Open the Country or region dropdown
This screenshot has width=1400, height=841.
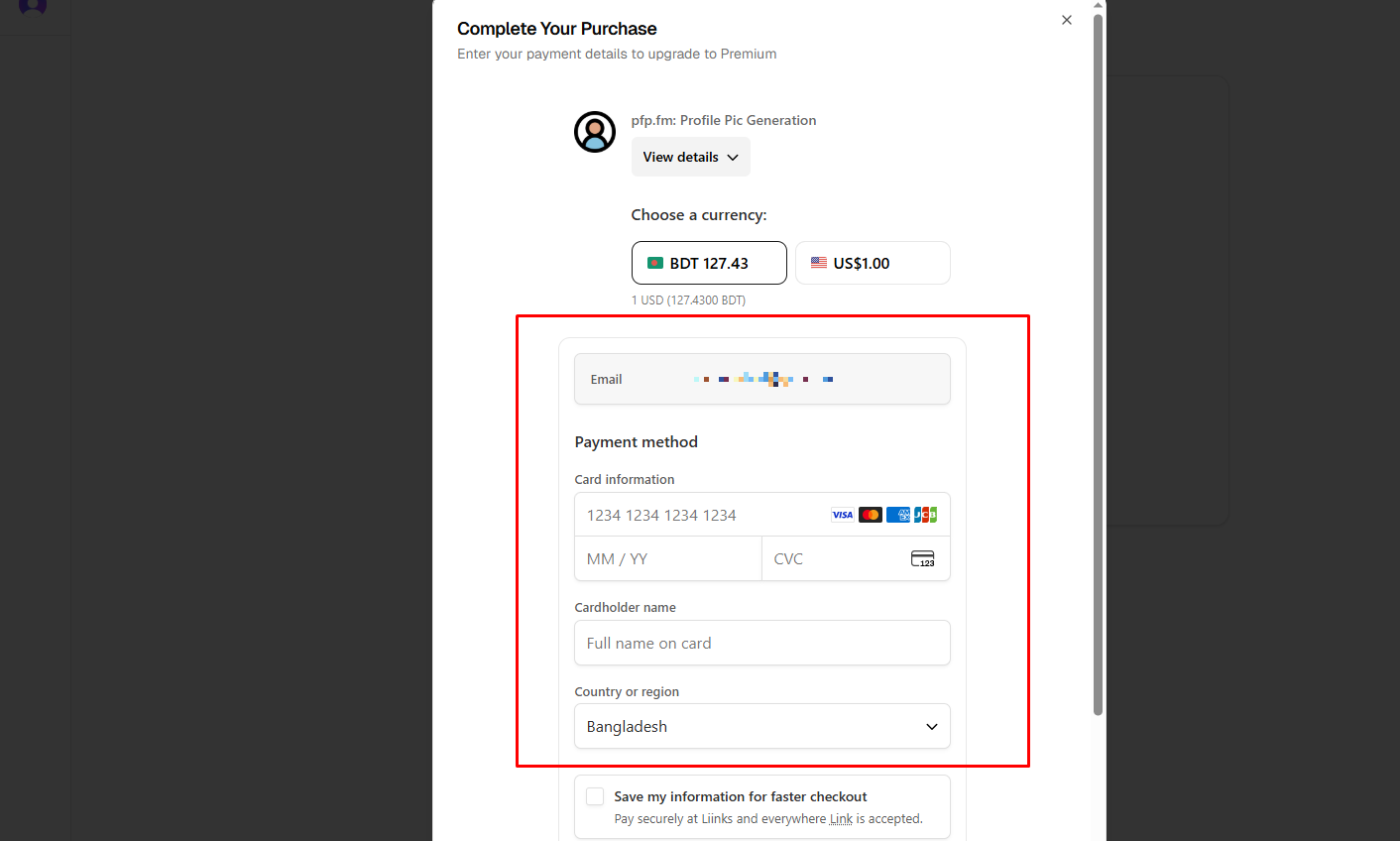tap(762, 726)
